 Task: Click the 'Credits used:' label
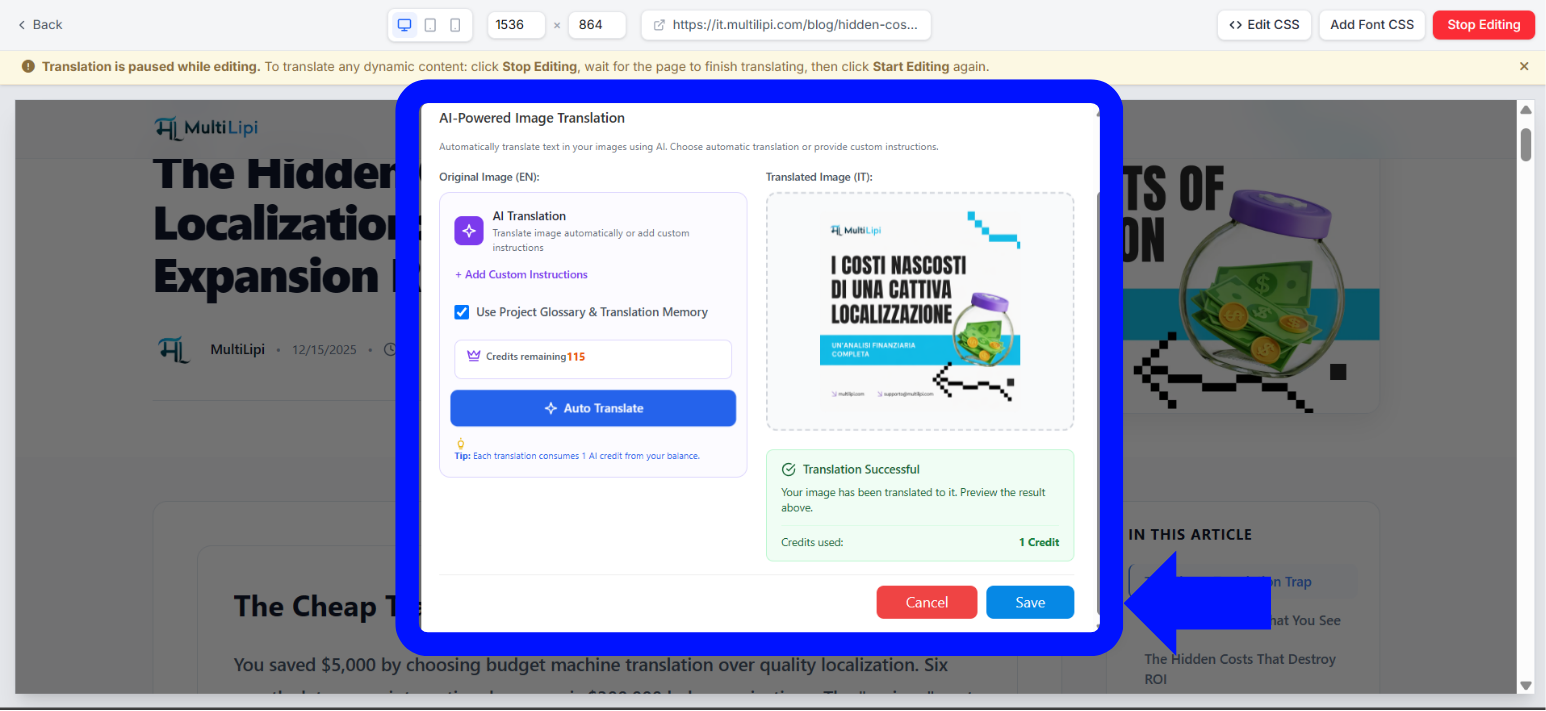coord(812,542)
